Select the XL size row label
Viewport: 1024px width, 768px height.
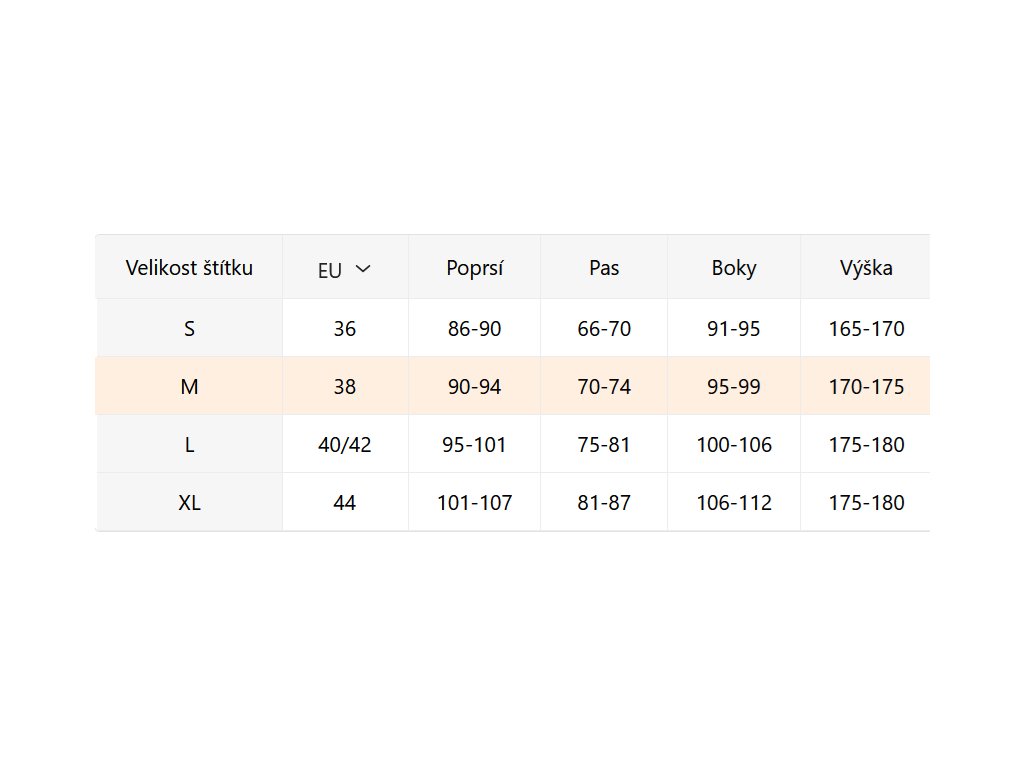click(189, 503)
